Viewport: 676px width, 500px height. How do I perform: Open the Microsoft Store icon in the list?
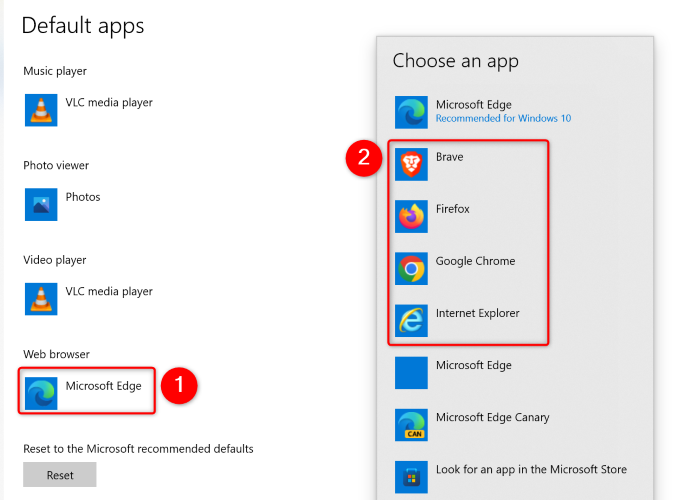pos(411,476)
